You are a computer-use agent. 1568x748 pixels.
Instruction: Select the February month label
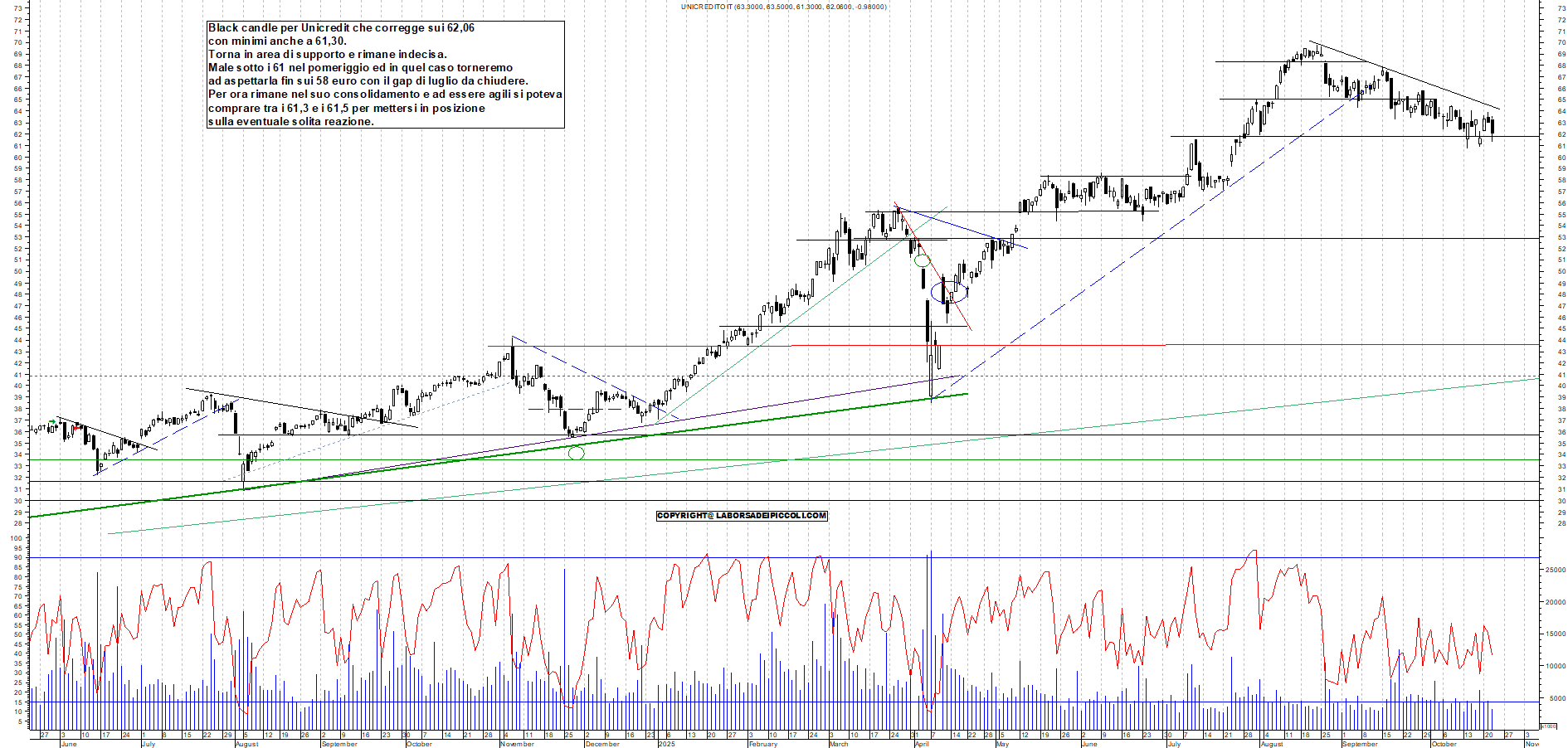click(x=762, y=744)
